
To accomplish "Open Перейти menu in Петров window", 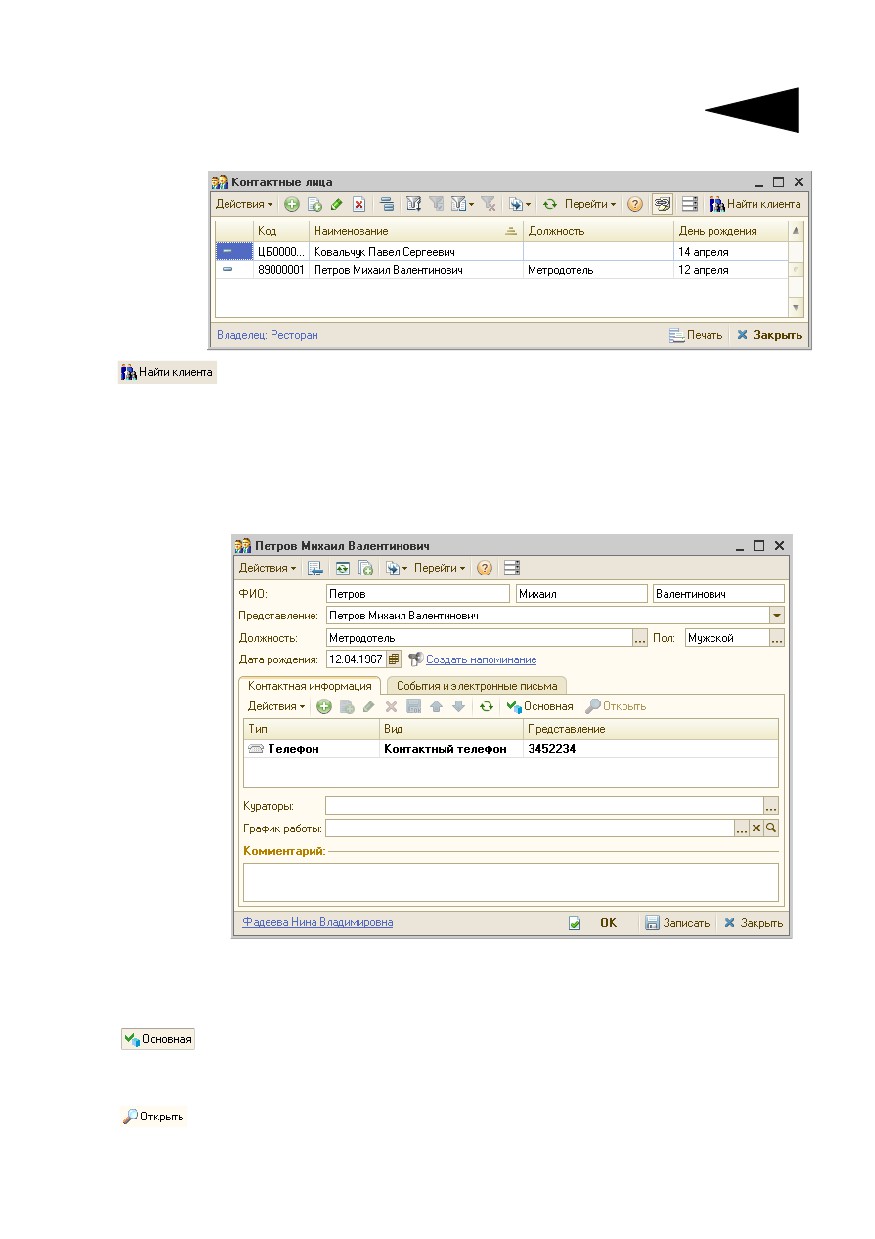I will click(439, 568).
